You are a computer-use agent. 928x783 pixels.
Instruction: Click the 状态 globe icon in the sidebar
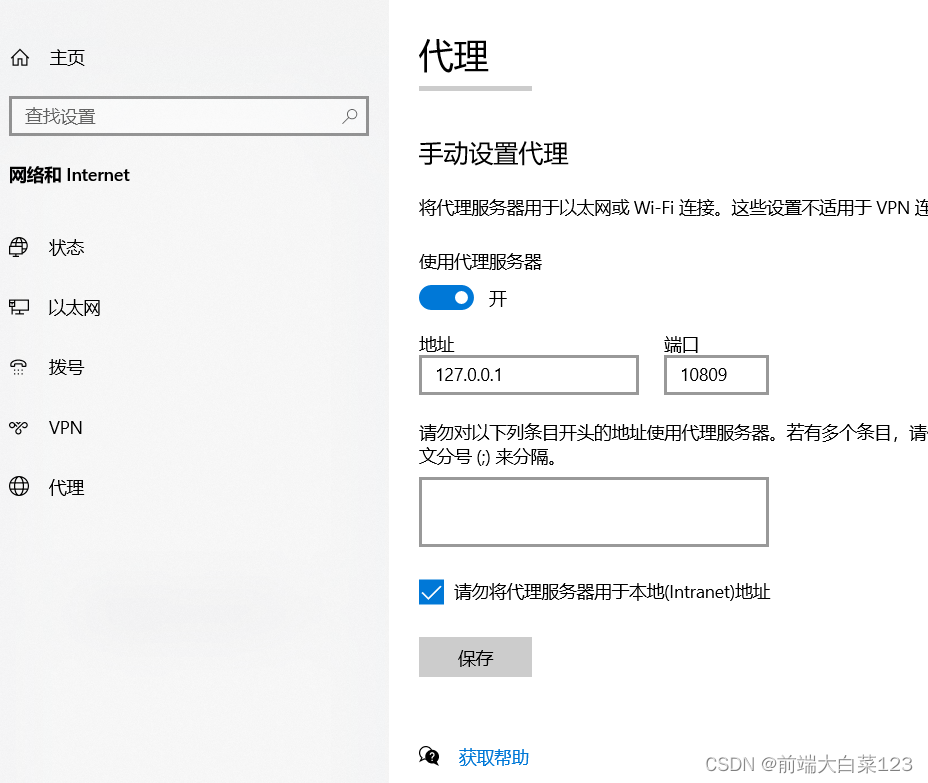[18, 247]
